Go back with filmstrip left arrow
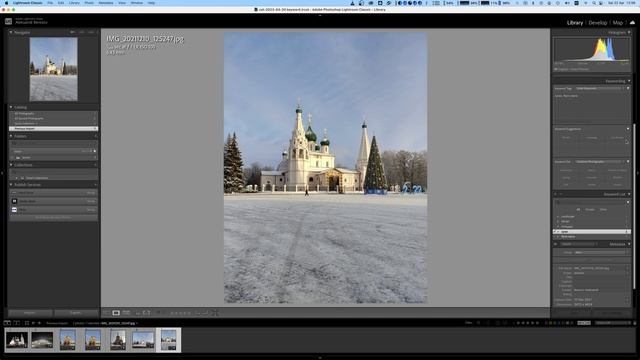Viewport: 640px width, 360px height. click(x=33, y=323)
